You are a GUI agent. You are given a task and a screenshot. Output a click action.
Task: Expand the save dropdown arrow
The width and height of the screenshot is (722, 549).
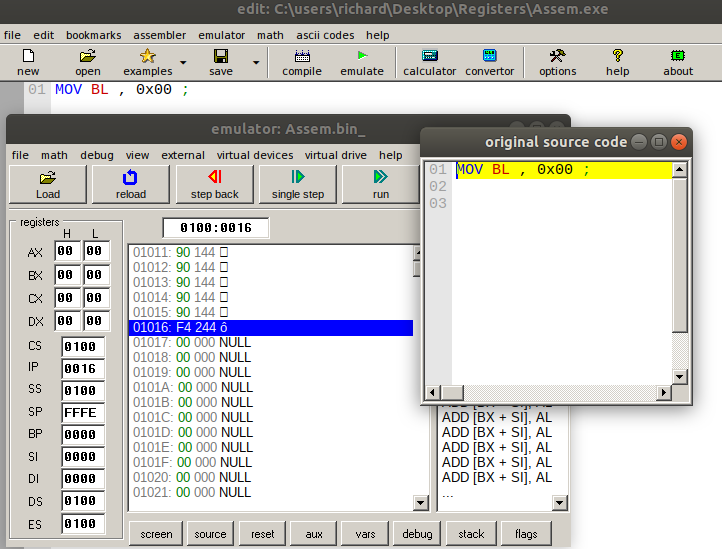tap(256, 63)
